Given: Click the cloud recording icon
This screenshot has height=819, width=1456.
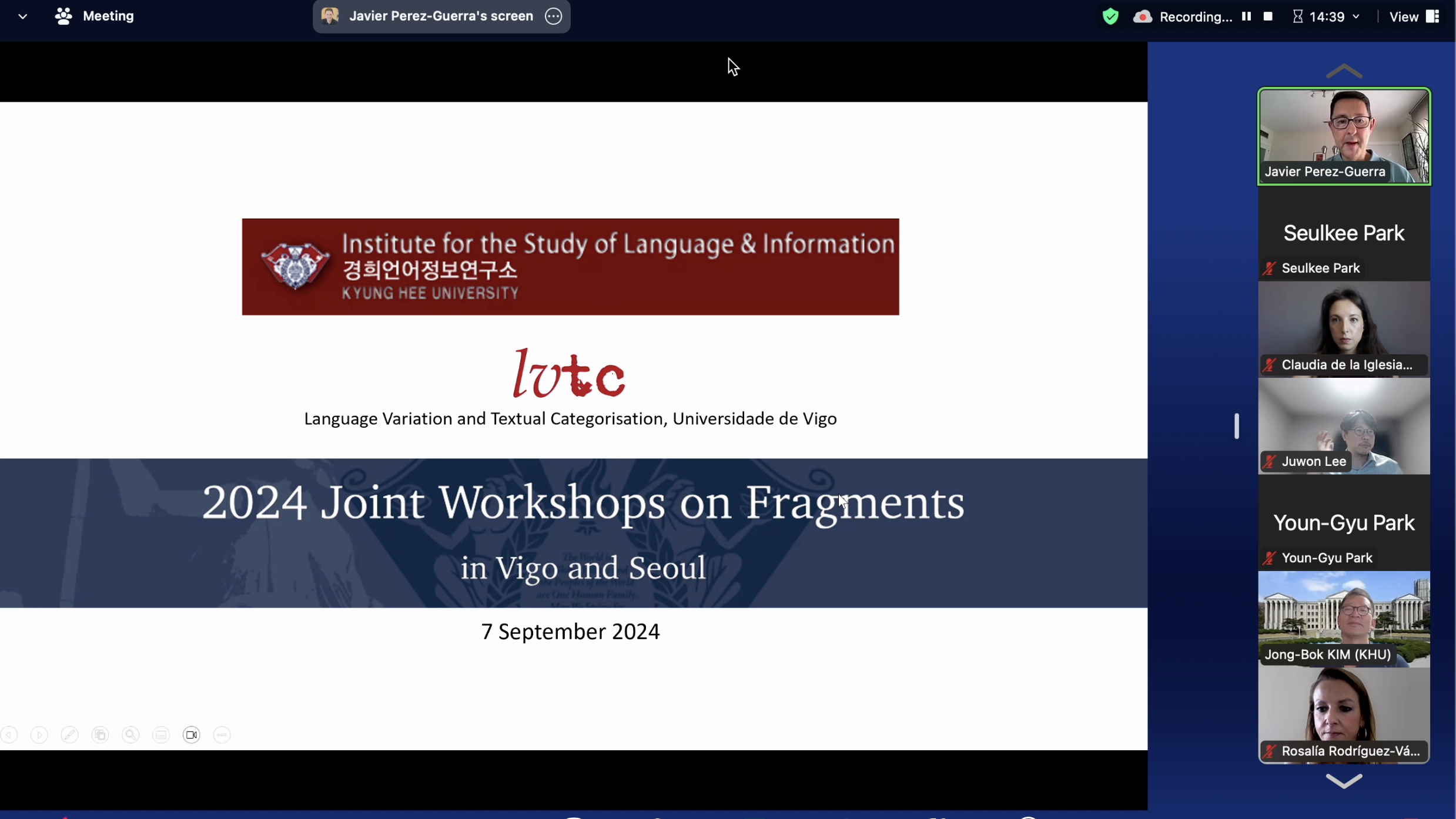Looking at the screenshot, I should tap(1143, 16).
